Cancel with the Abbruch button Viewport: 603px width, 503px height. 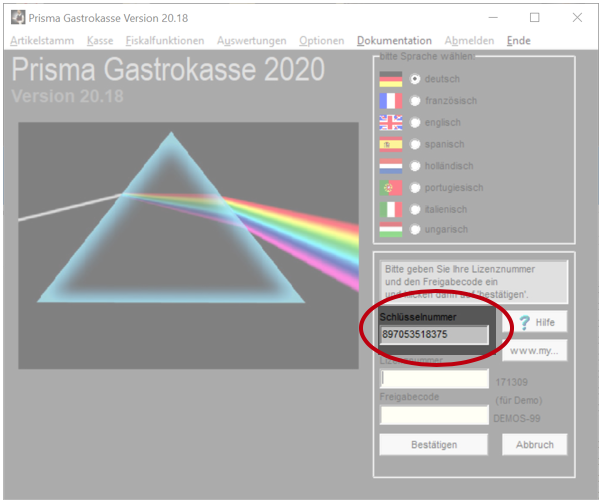point(535,445)
